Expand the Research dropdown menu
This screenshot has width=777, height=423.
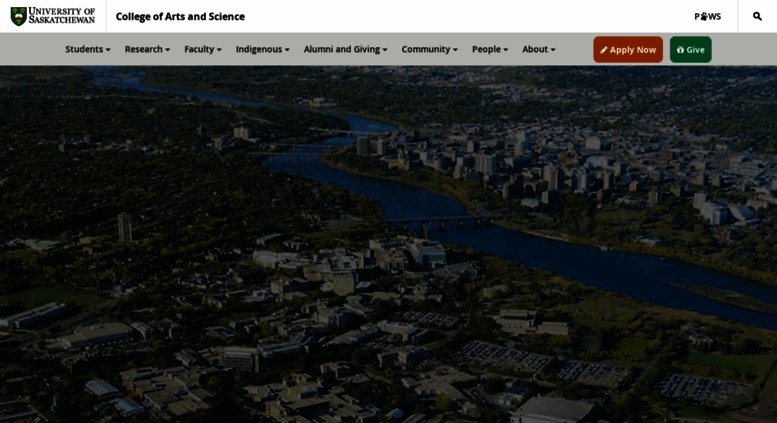(x=147, y=49)
